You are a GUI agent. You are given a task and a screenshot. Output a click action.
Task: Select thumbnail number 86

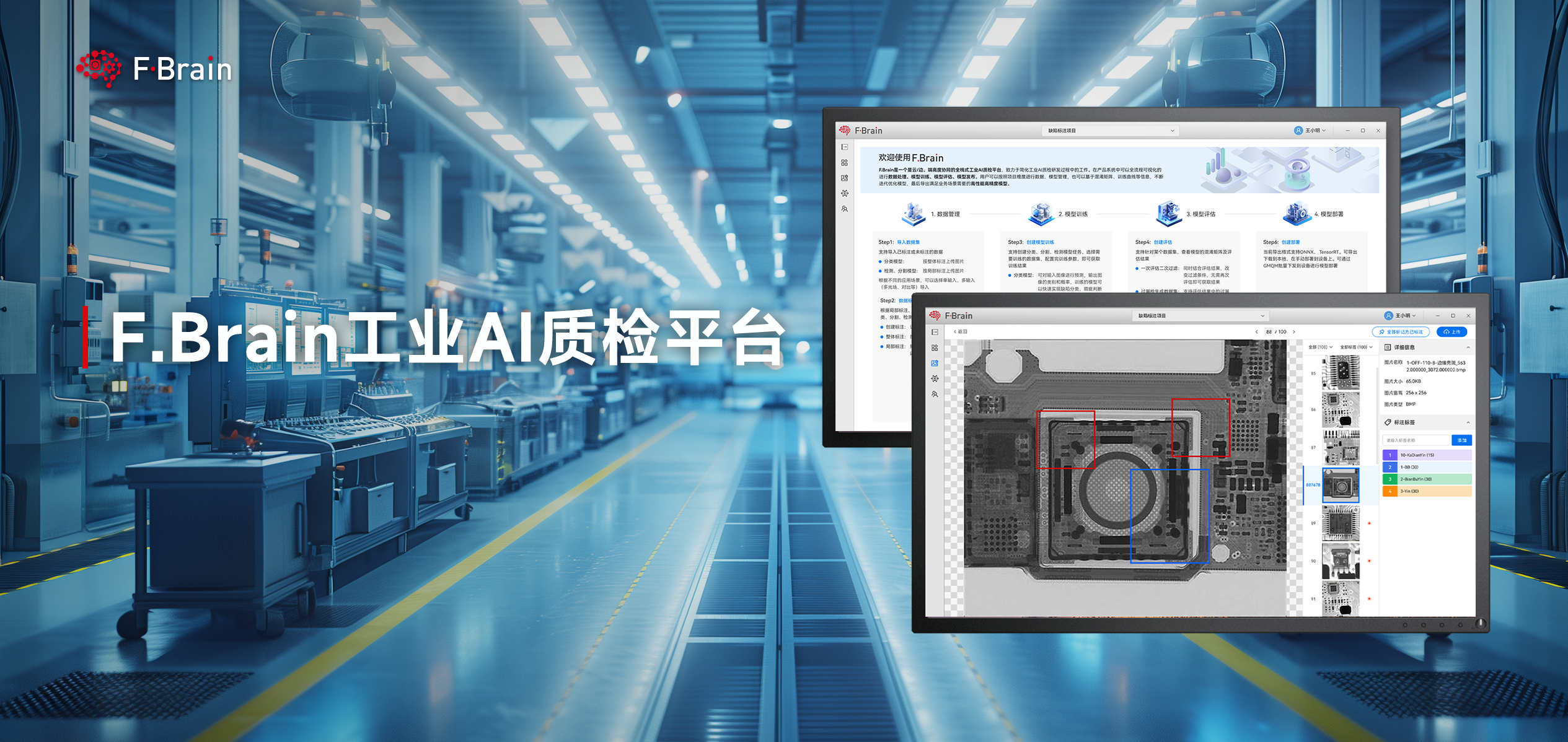[x=1341, y=409]
